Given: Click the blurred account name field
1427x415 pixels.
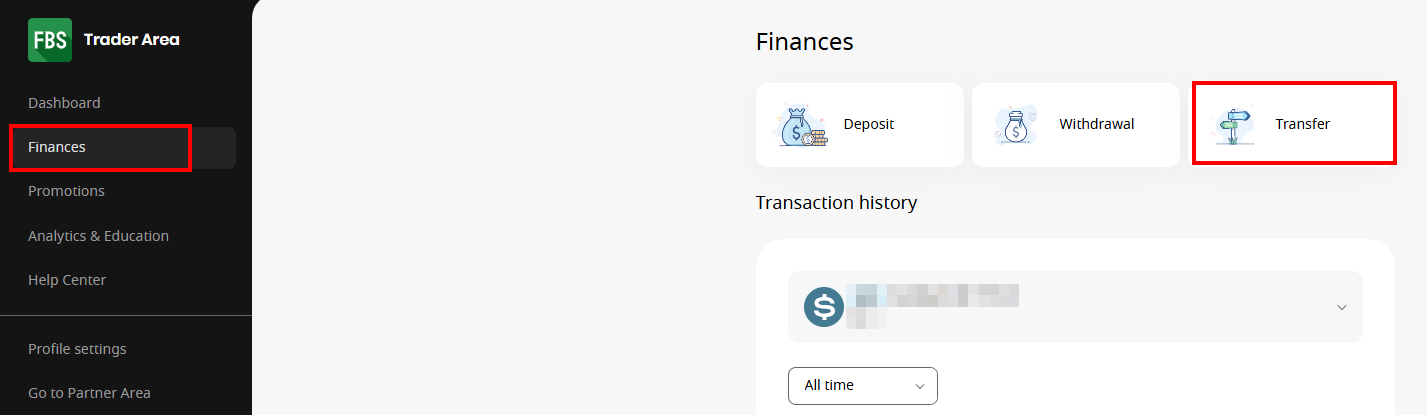Looking at the screenshot, I should pos(932,305).
